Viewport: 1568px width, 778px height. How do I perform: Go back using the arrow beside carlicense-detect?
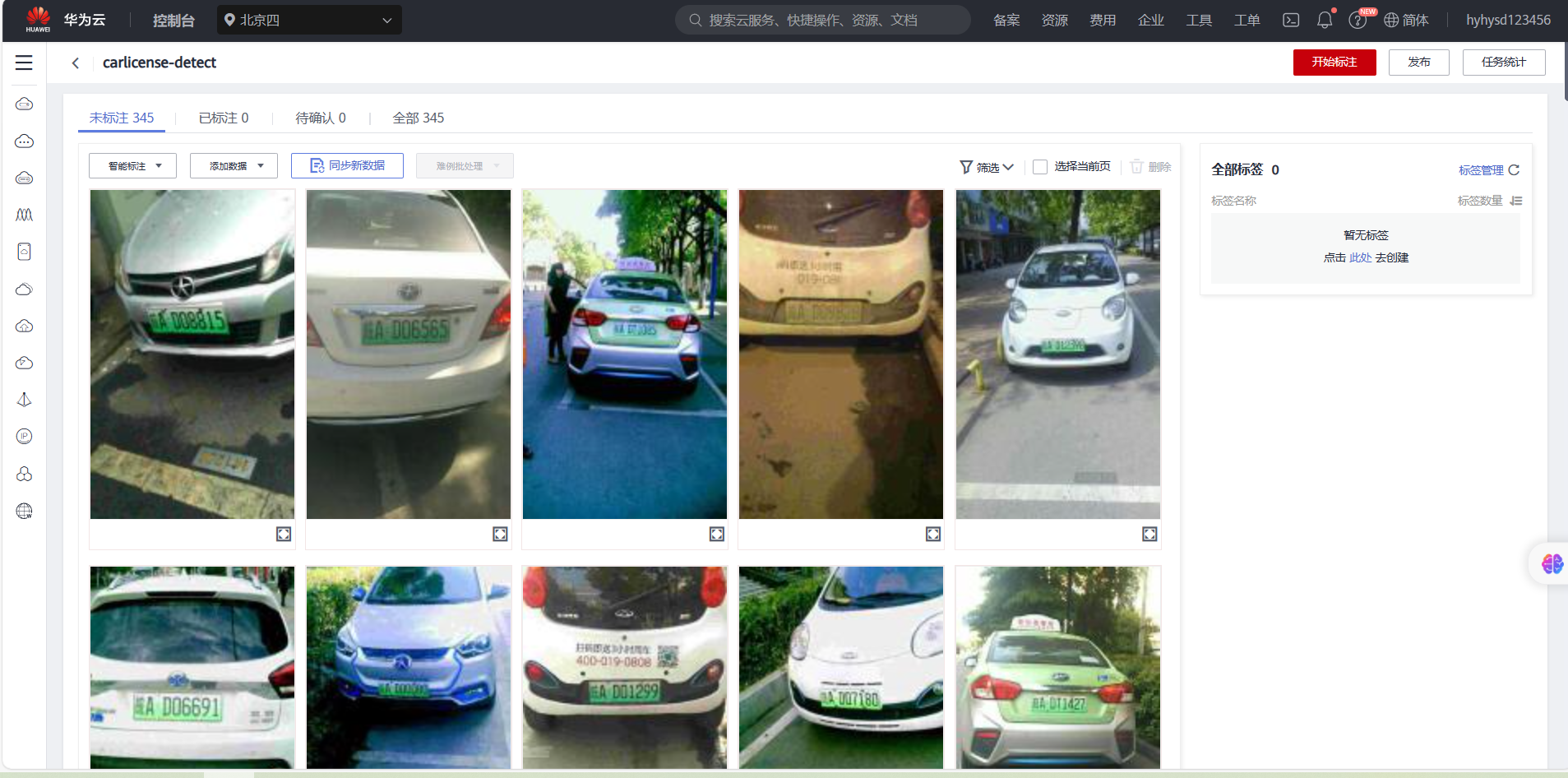click(76, 63)
